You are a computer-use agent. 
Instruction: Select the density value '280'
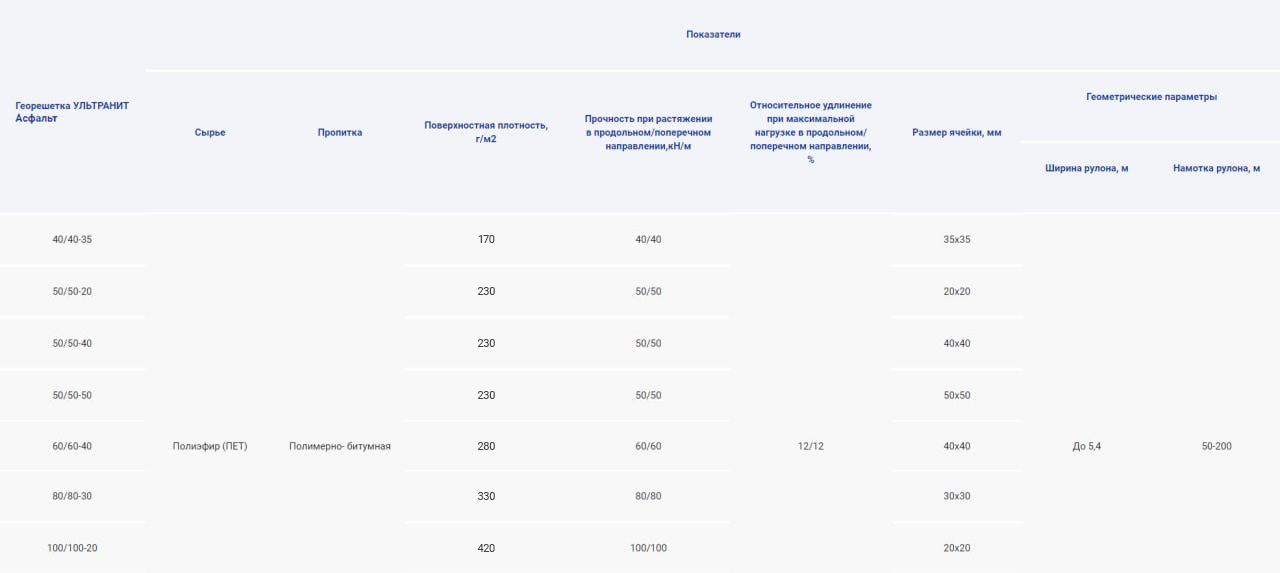click(x=486, y=446)
